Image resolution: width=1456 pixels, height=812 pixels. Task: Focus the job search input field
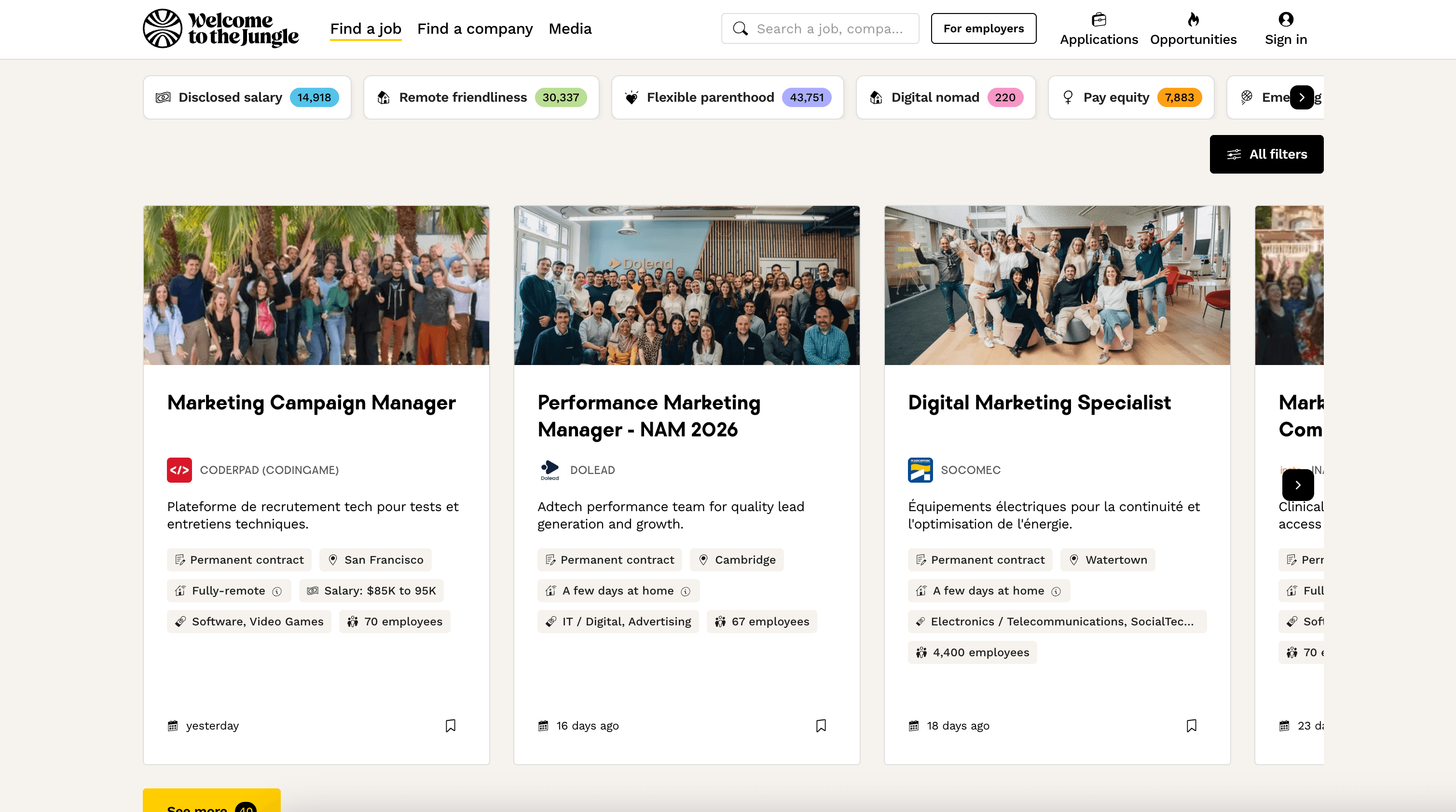829,28
